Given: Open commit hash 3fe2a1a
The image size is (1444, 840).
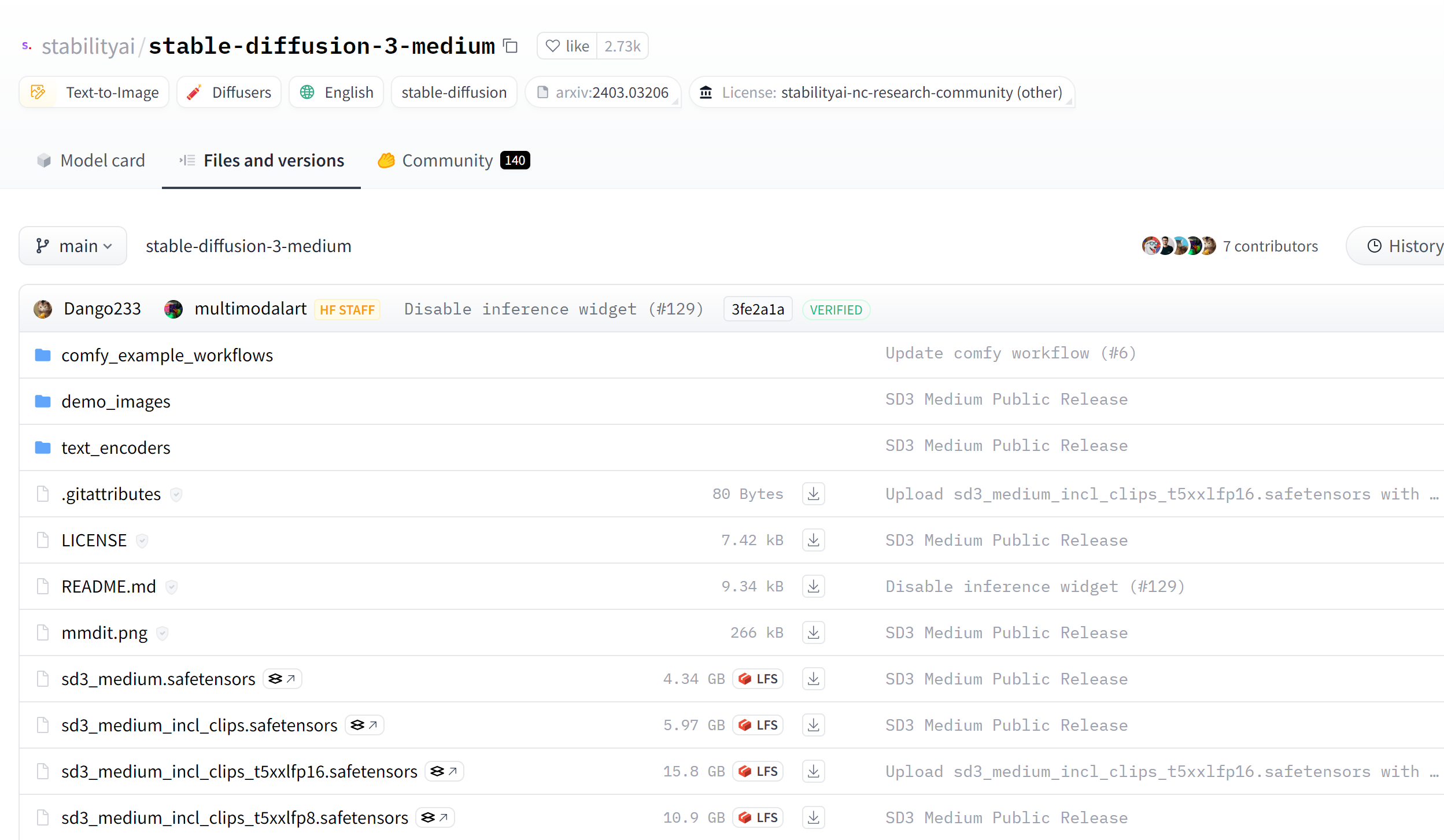Looking at the screenshot, I should (x=758, y=309).
